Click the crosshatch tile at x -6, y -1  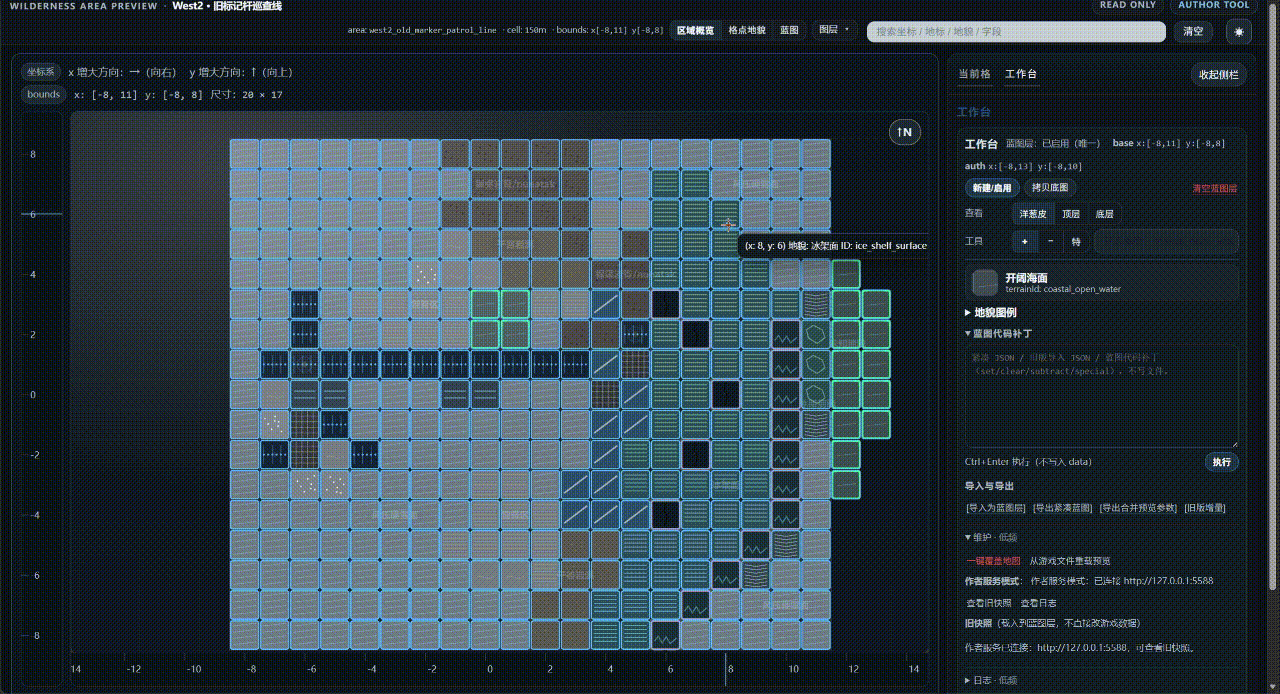(305, 424)
